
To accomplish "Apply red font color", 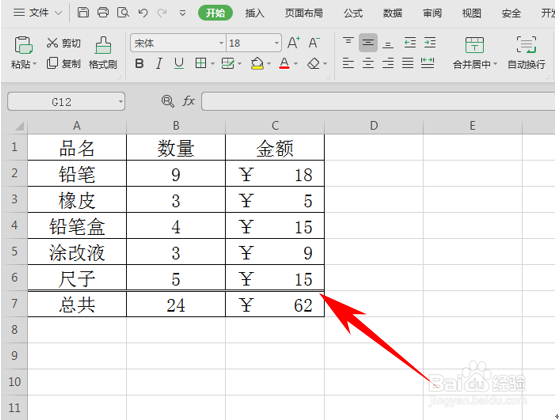I will 284,63.
